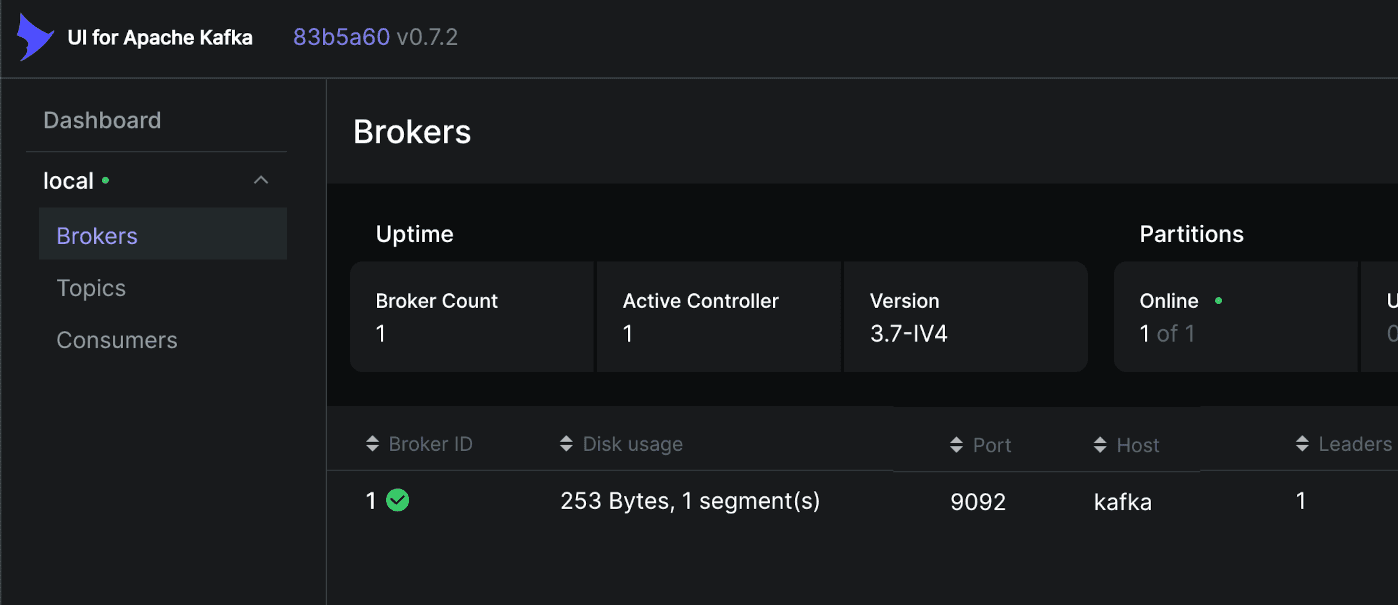Viewport: 1398px width, 605px height.
Task: Click the green status dot beside local cluster
Action: tap(106, 181)
